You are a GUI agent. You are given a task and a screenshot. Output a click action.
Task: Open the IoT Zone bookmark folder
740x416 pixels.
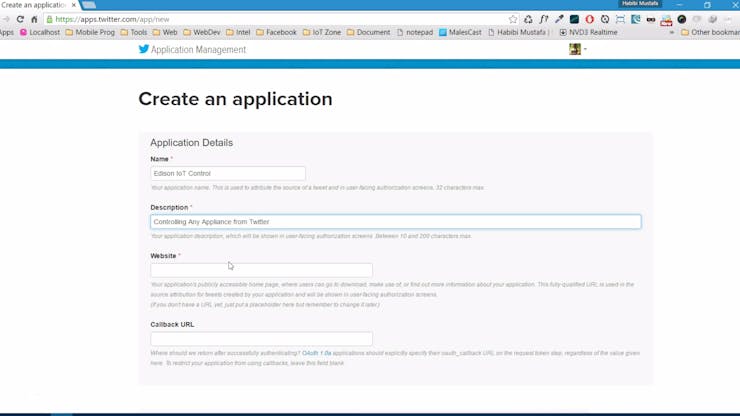pos(321,32)
